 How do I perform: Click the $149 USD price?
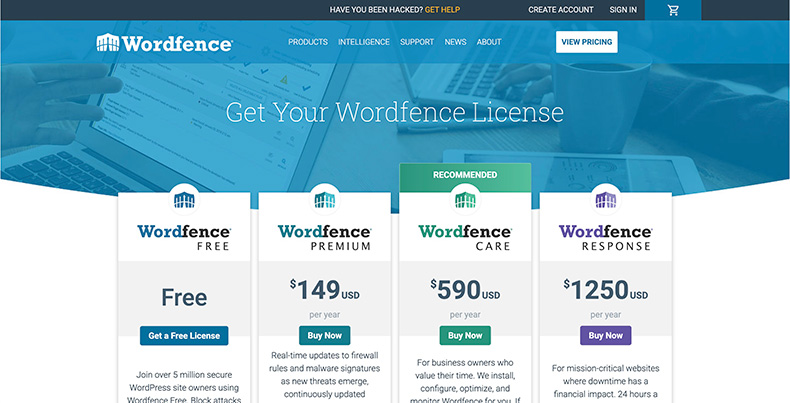(324, 290)
